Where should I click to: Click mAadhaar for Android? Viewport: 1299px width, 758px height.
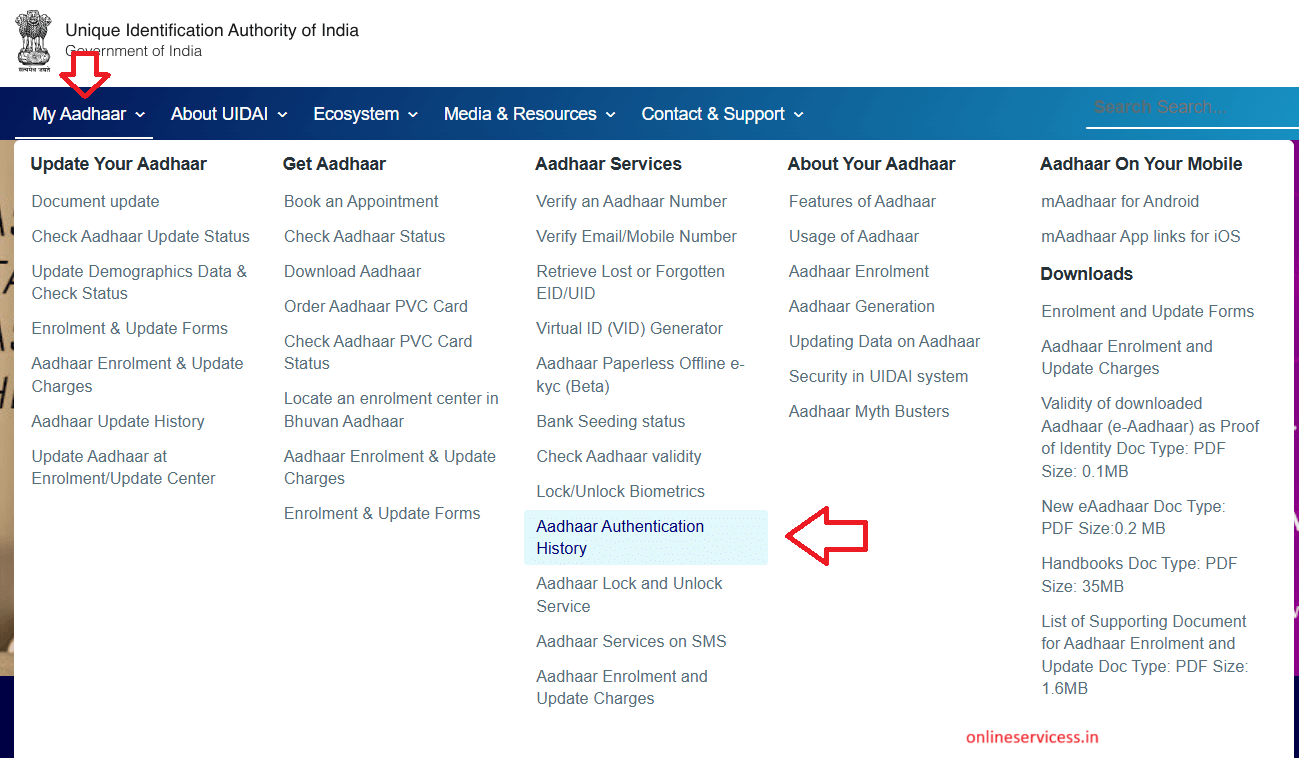click(1120, 201)
